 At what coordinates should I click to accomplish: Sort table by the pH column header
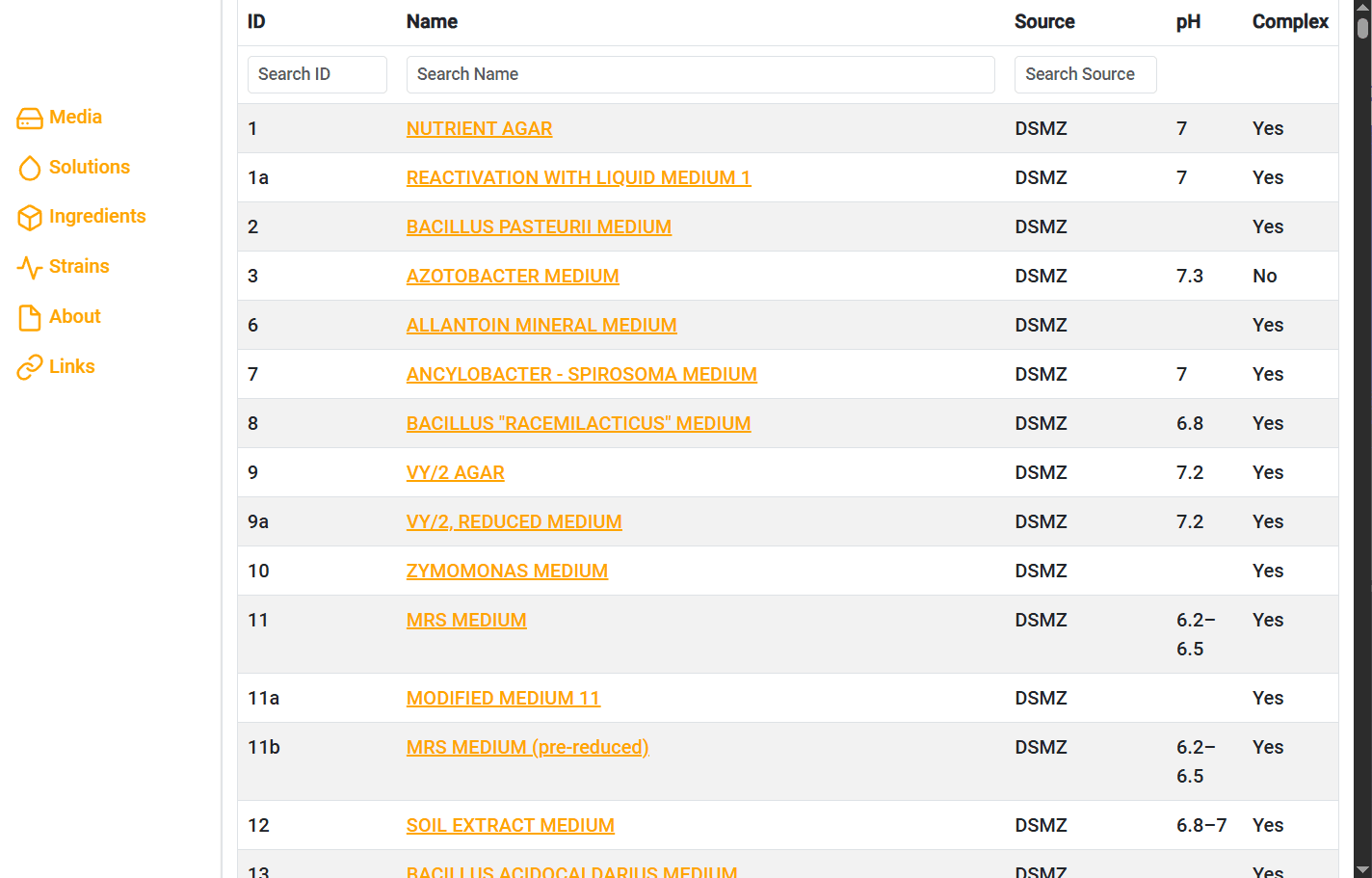pyautogui.click(x=1188, y=21)
